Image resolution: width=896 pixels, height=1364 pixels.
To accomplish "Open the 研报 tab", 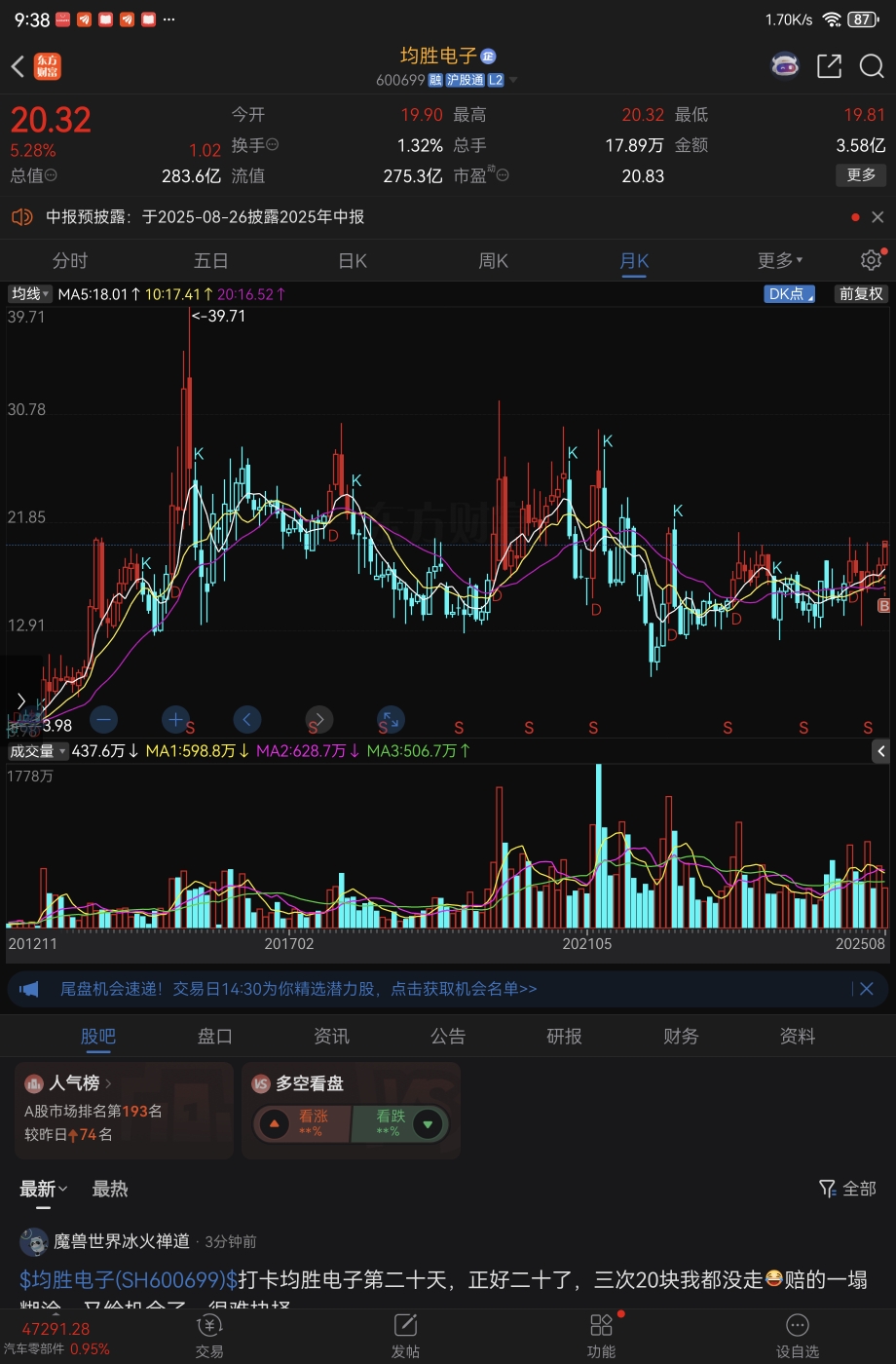I will pyautogui.click(x=564, y=1036).
